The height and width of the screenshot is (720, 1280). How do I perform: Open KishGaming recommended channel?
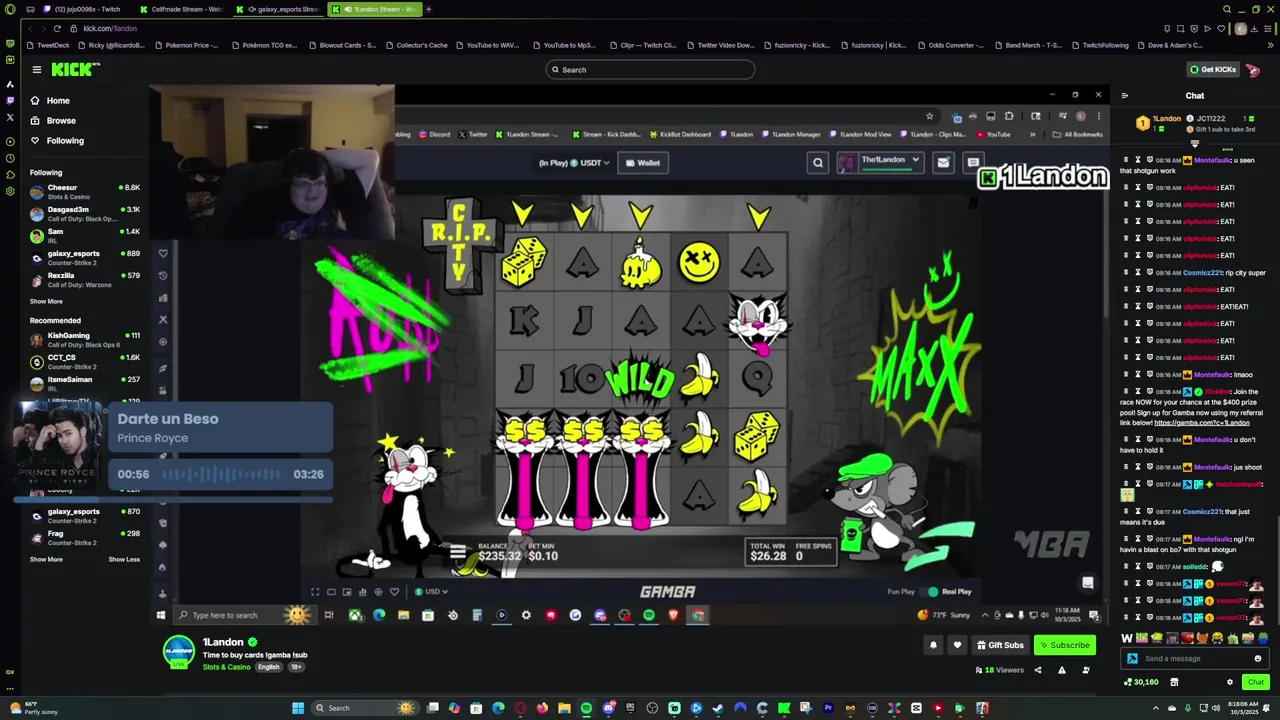tap(85, 339)
